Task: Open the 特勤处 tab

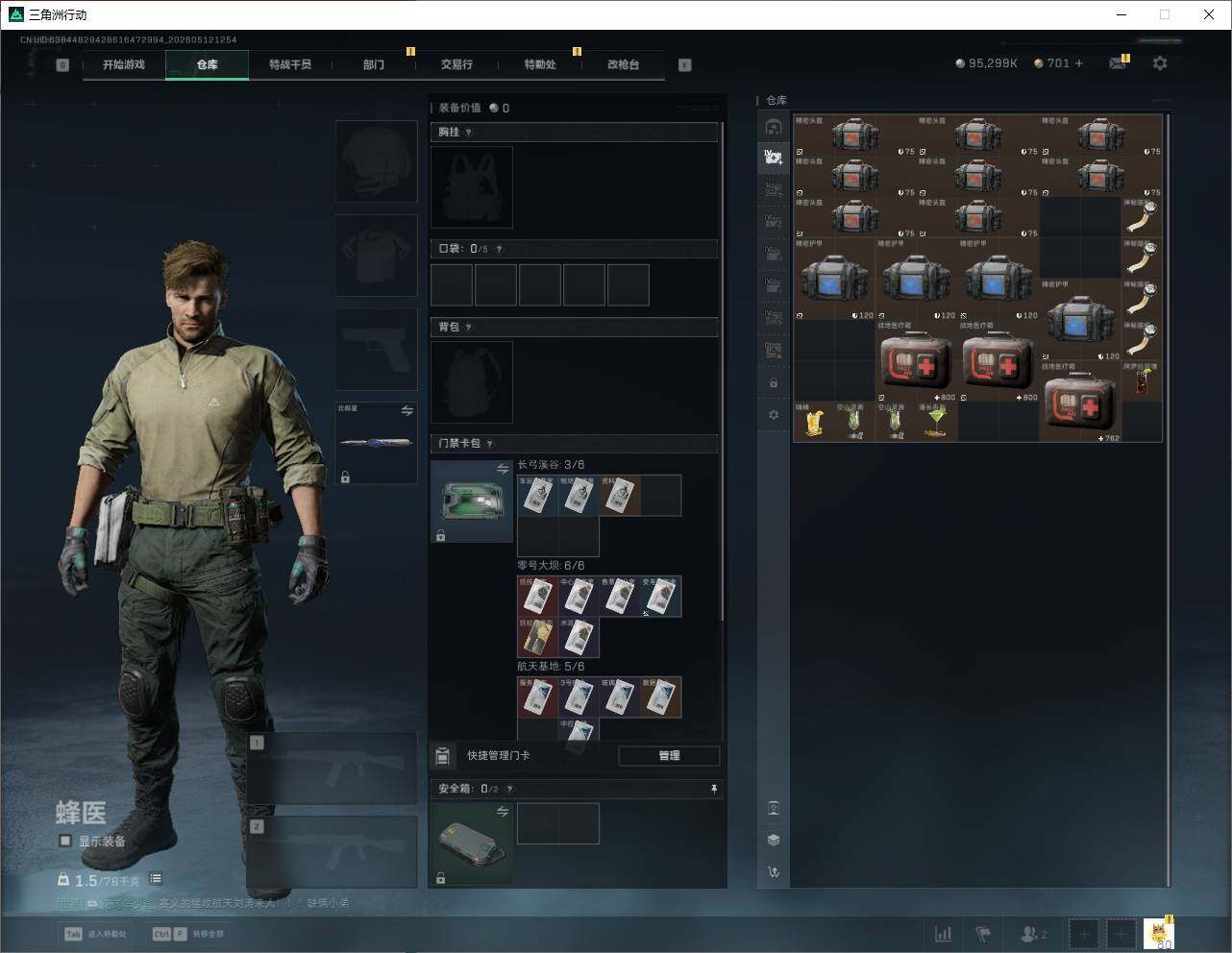Action: (540, 64)
